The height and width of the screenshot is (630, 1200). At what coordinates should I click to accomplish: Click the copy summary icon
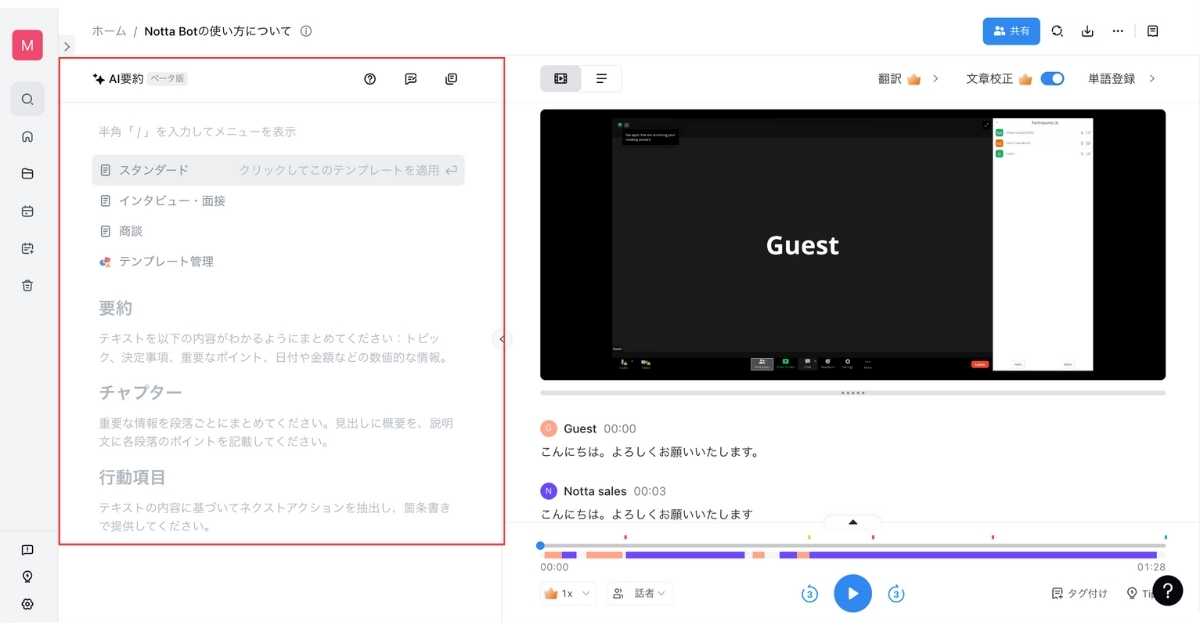451,79
